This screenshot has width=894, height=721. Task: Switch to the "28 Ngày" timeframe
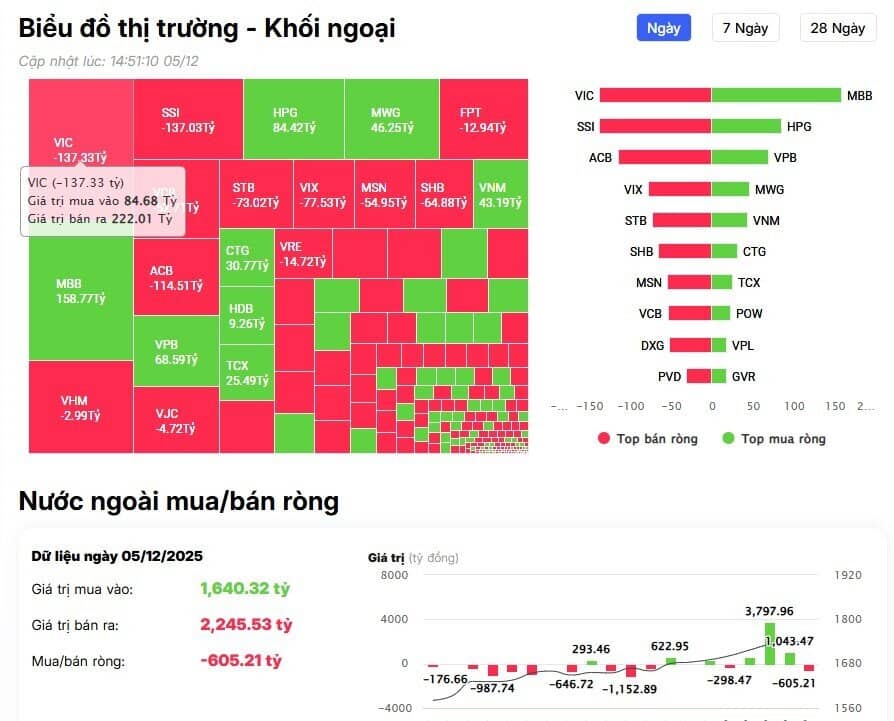pos(837,27)
